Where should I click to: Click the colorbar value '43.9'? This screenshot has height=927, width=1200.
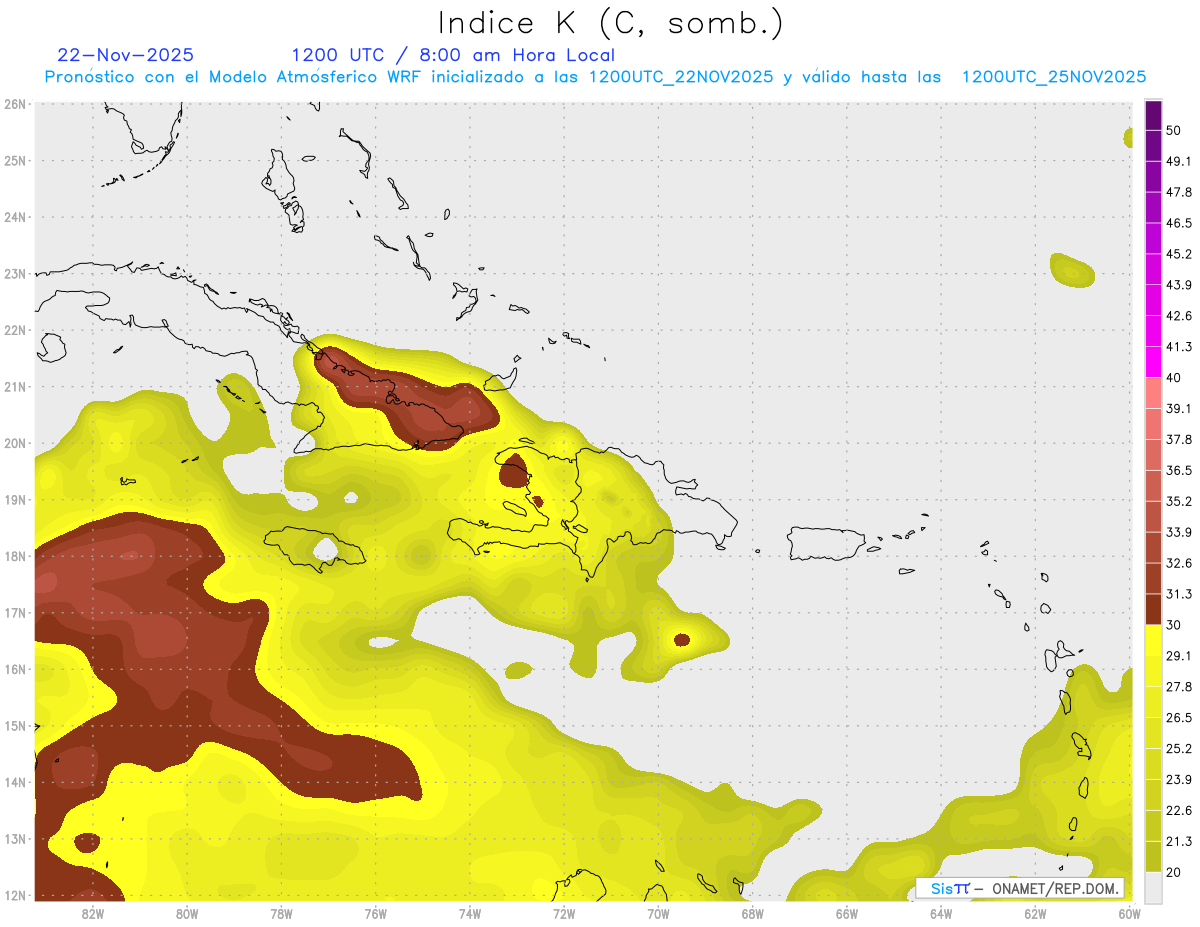click(x=1179, y=285)
